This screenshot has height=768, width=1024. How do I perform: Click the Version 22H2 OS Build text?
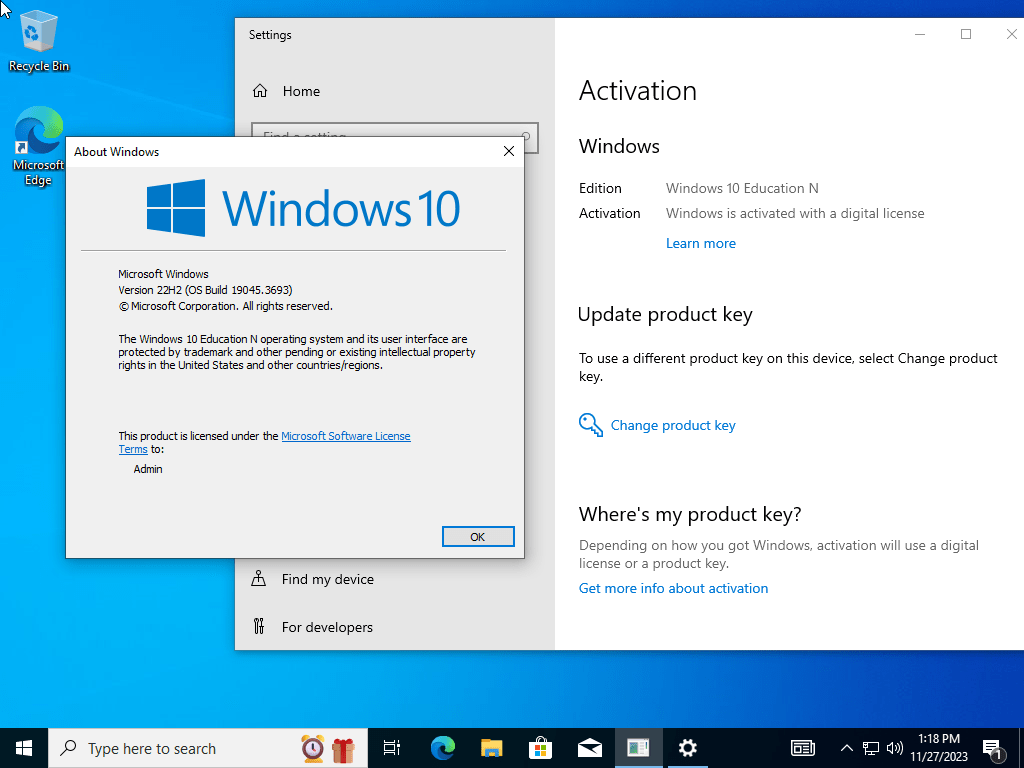click(x=205, y=290)
